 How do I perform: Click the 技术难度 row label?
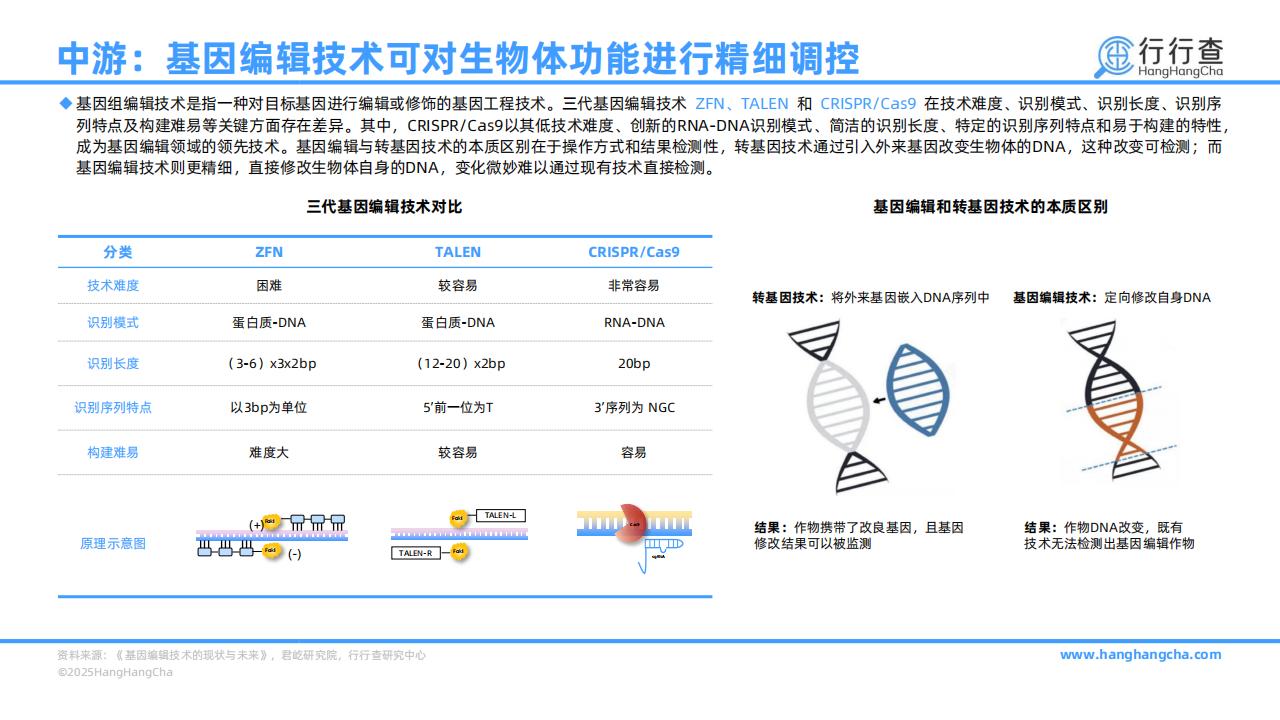[x=113, y=285]
